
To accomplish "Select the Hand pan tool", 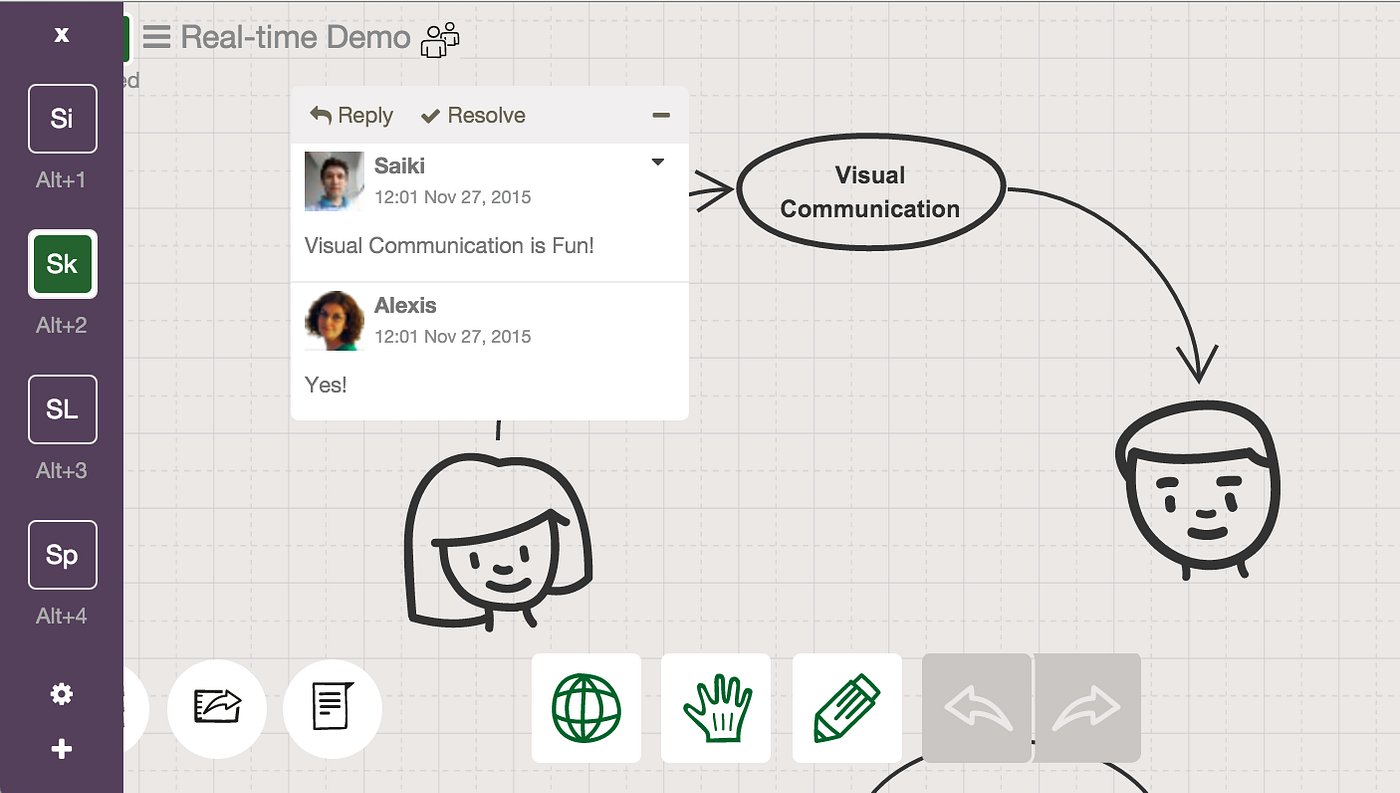I will [x=716, y=707].
